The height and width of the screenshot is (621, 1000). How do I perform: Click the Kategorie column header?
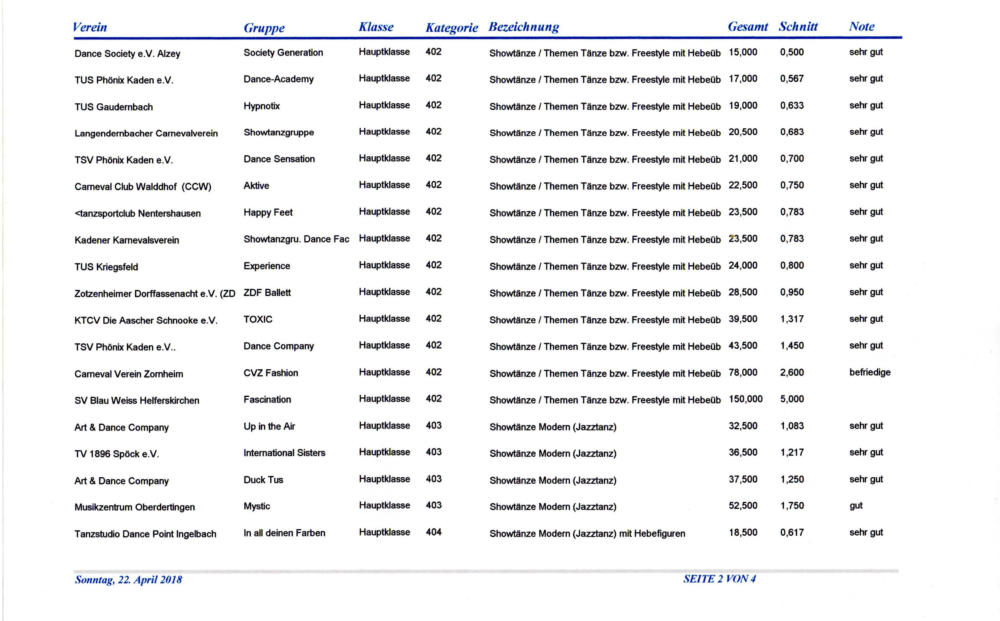pos(452,27)
